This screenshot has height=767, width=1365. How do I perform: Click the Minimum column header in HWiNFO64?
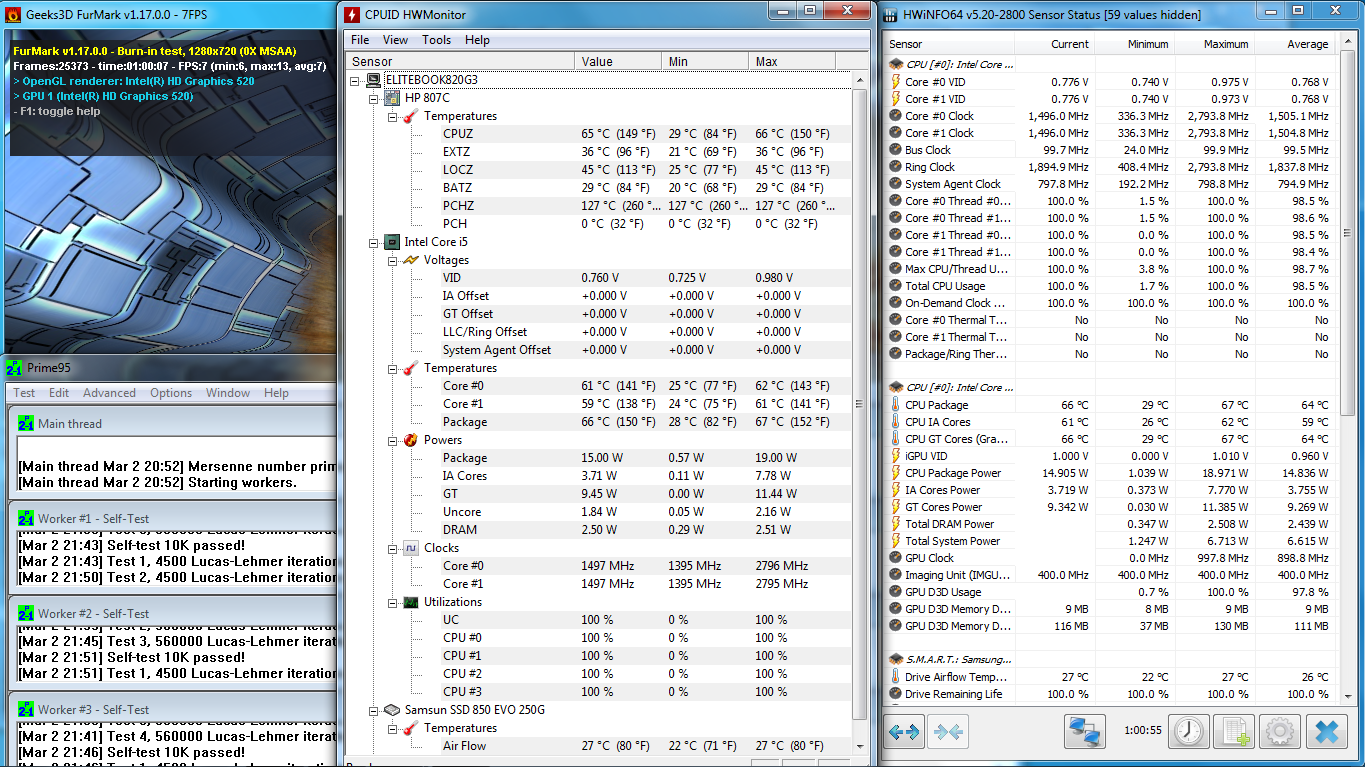1135,44
